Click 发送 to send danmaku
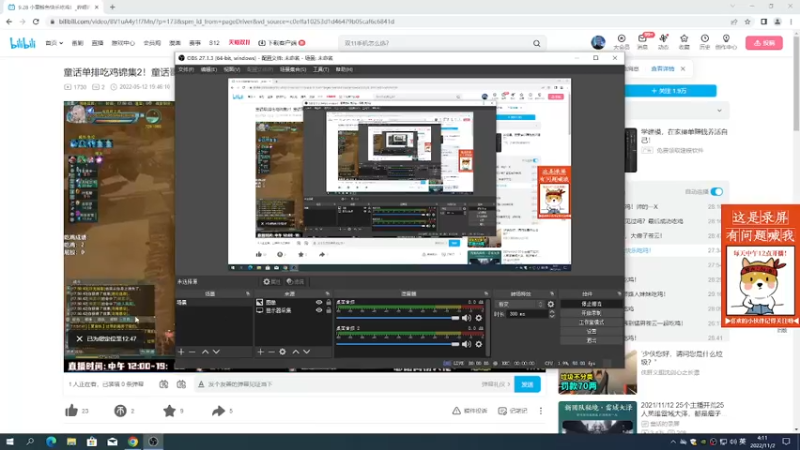The image size is (800, 450). point(527,384)
